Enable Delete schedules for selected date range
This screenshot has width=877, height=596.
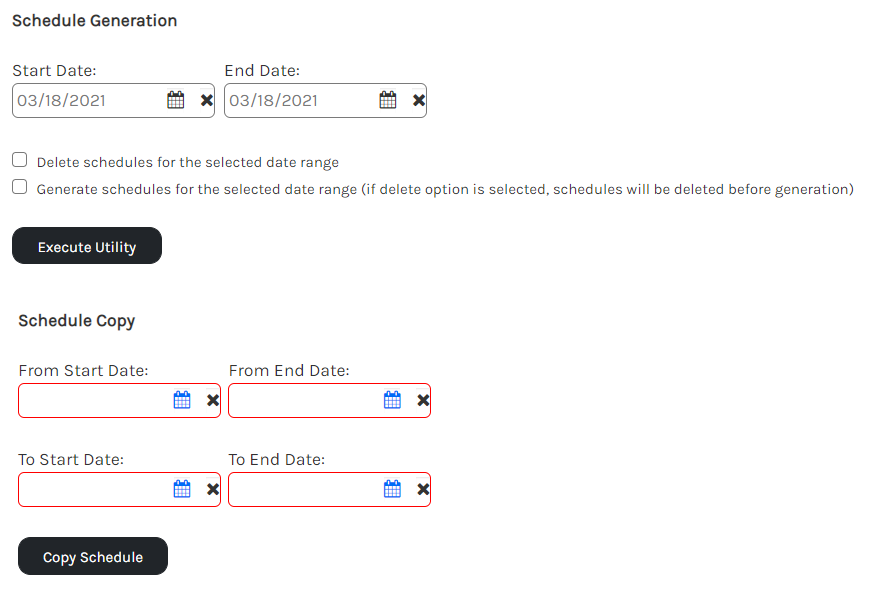click(x=20, y=160)
